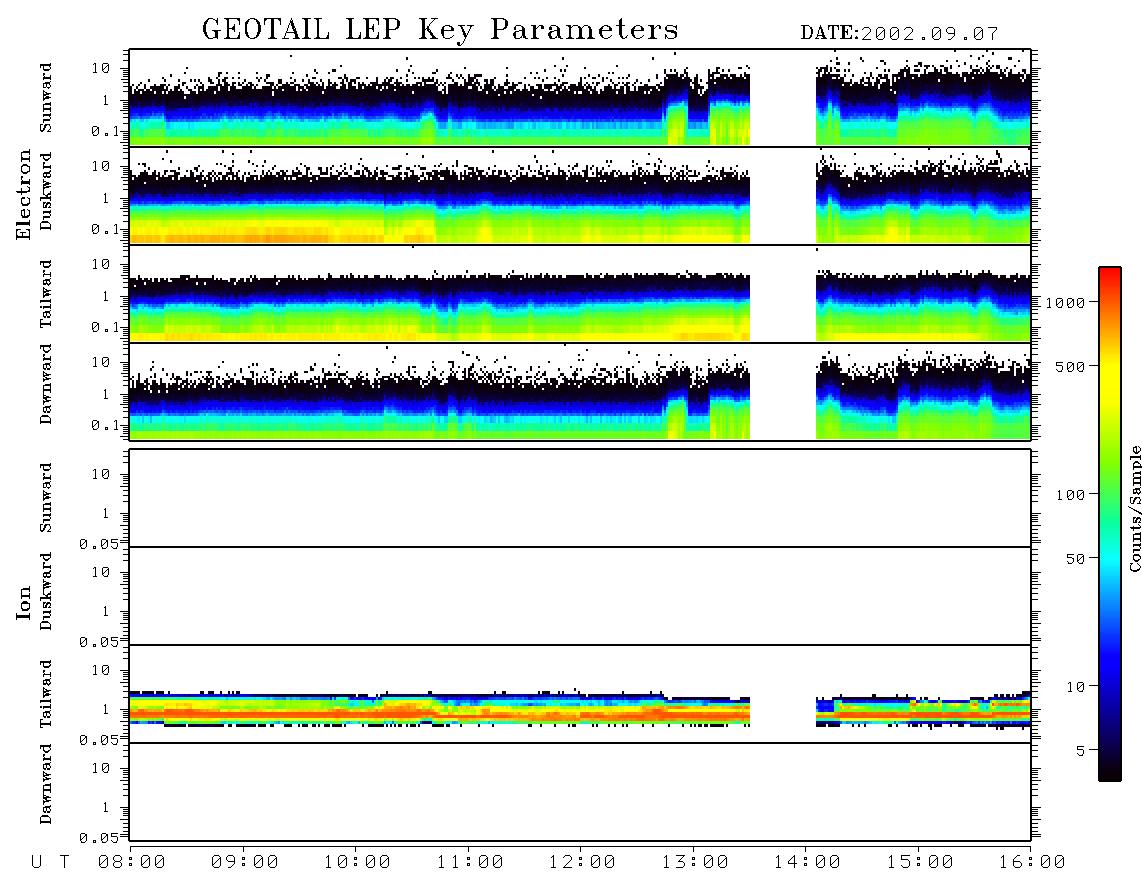Click the "U T" time axis label
The width and height of the screenshot is (1142, 880).
click(x=51, y=862)
